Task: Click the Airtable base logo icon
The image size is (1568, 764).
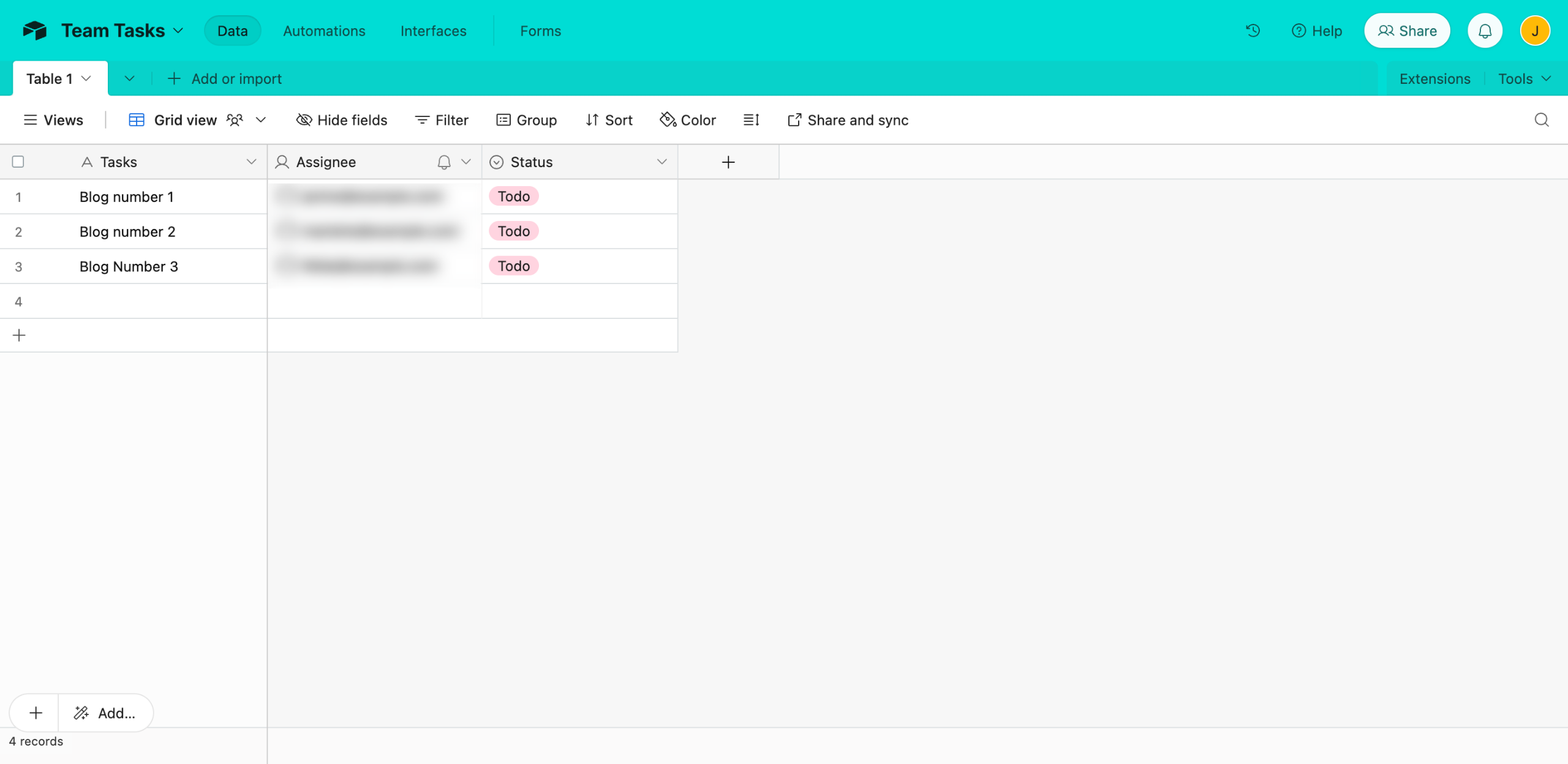Action: point(35,31)
